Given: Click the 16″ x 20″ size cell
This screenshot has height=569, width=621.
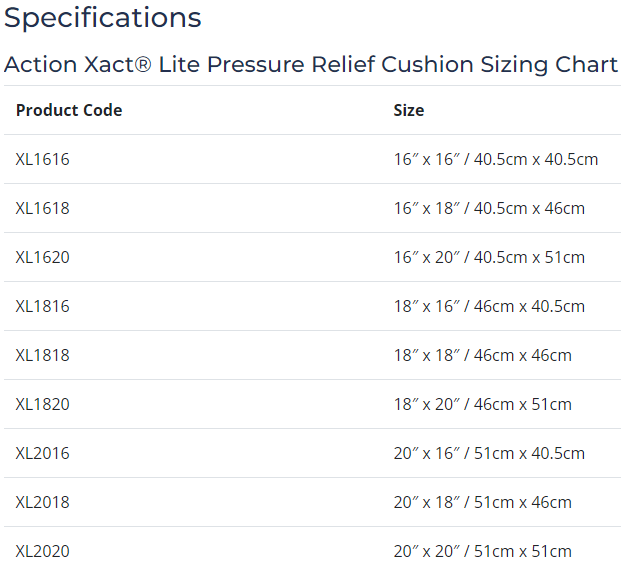Looking at the screenshot, I should [x=489, y=257].
